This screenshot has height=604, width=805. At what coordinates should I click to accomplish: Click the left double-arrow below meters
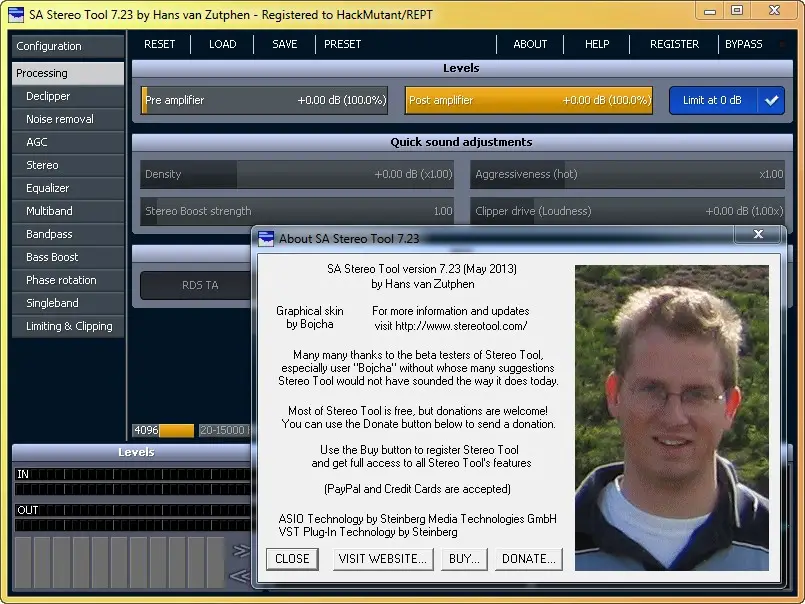[x=240, y=576]
